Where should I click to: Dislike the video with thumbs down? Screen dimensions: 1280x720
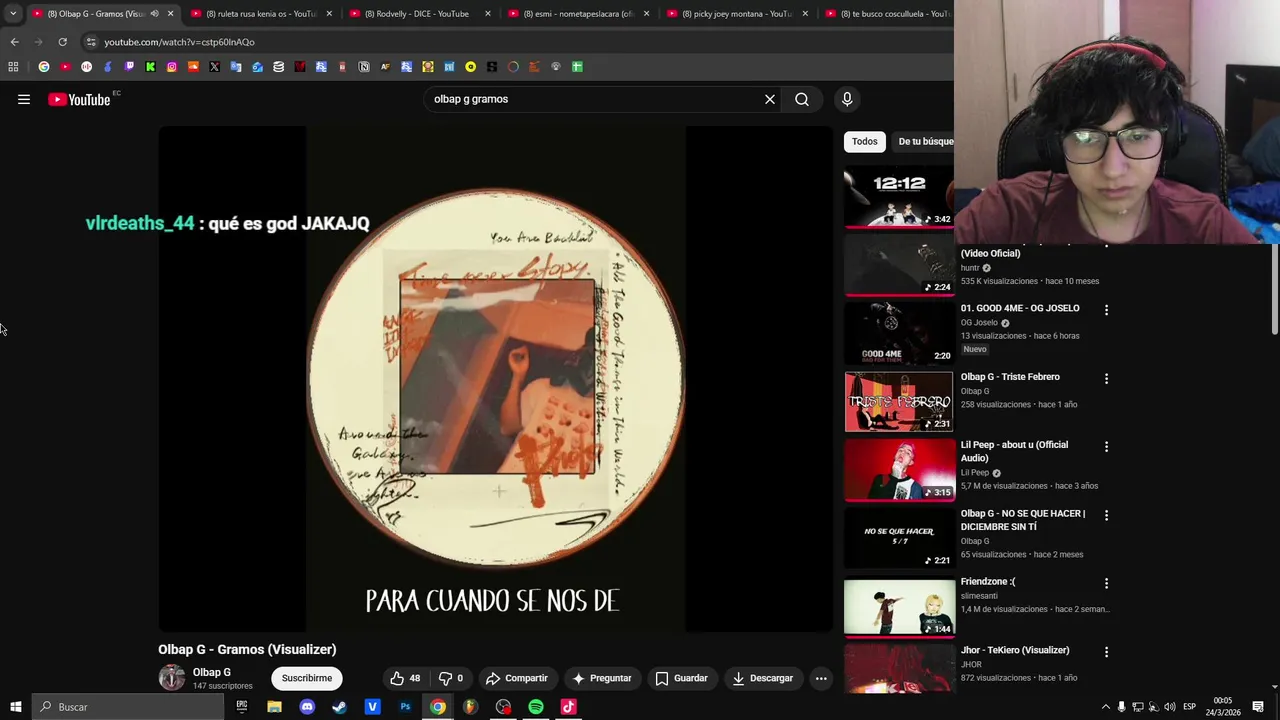tap(451, 678)
